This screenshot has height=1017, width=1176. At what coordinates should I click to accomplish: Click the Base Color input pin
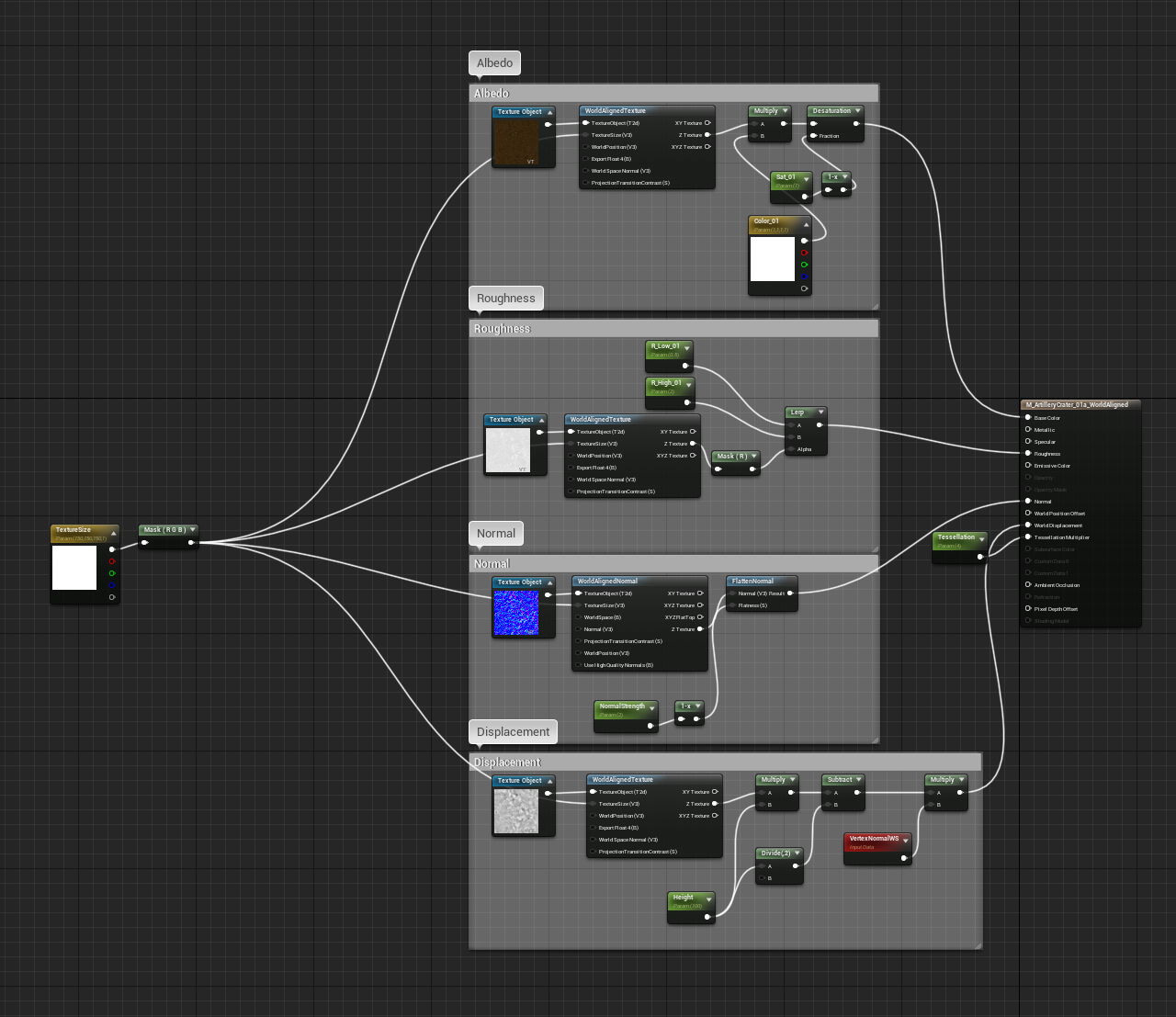tap(1028, 417)
